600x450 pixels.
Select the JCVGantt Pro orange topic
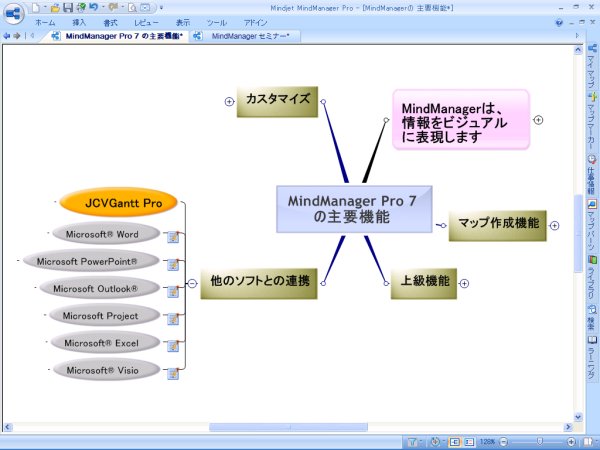tap(119, 202)
